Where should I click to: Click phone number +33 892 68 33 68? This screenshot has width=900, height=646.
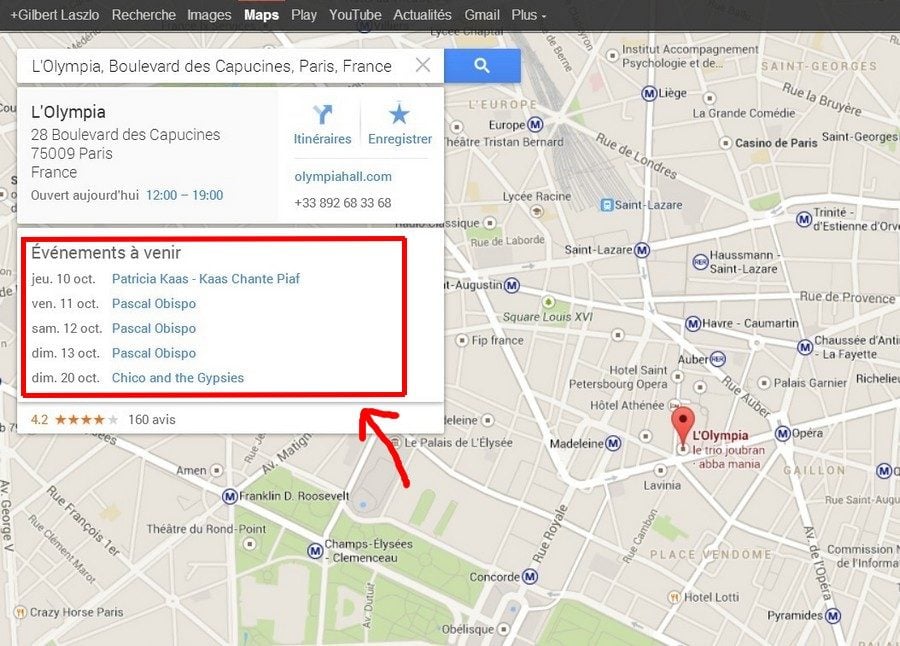click(x=343, y=203)
